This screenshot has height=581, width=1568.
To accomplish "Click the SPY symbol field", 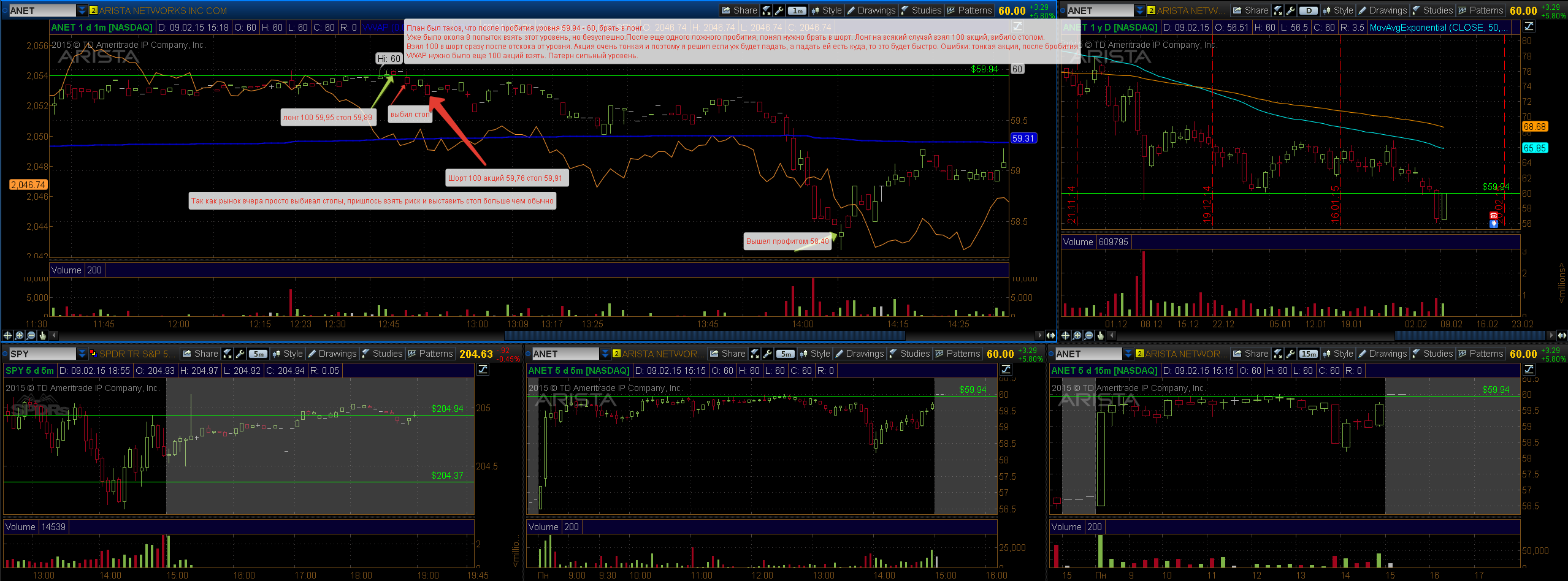I will point(42,354).
